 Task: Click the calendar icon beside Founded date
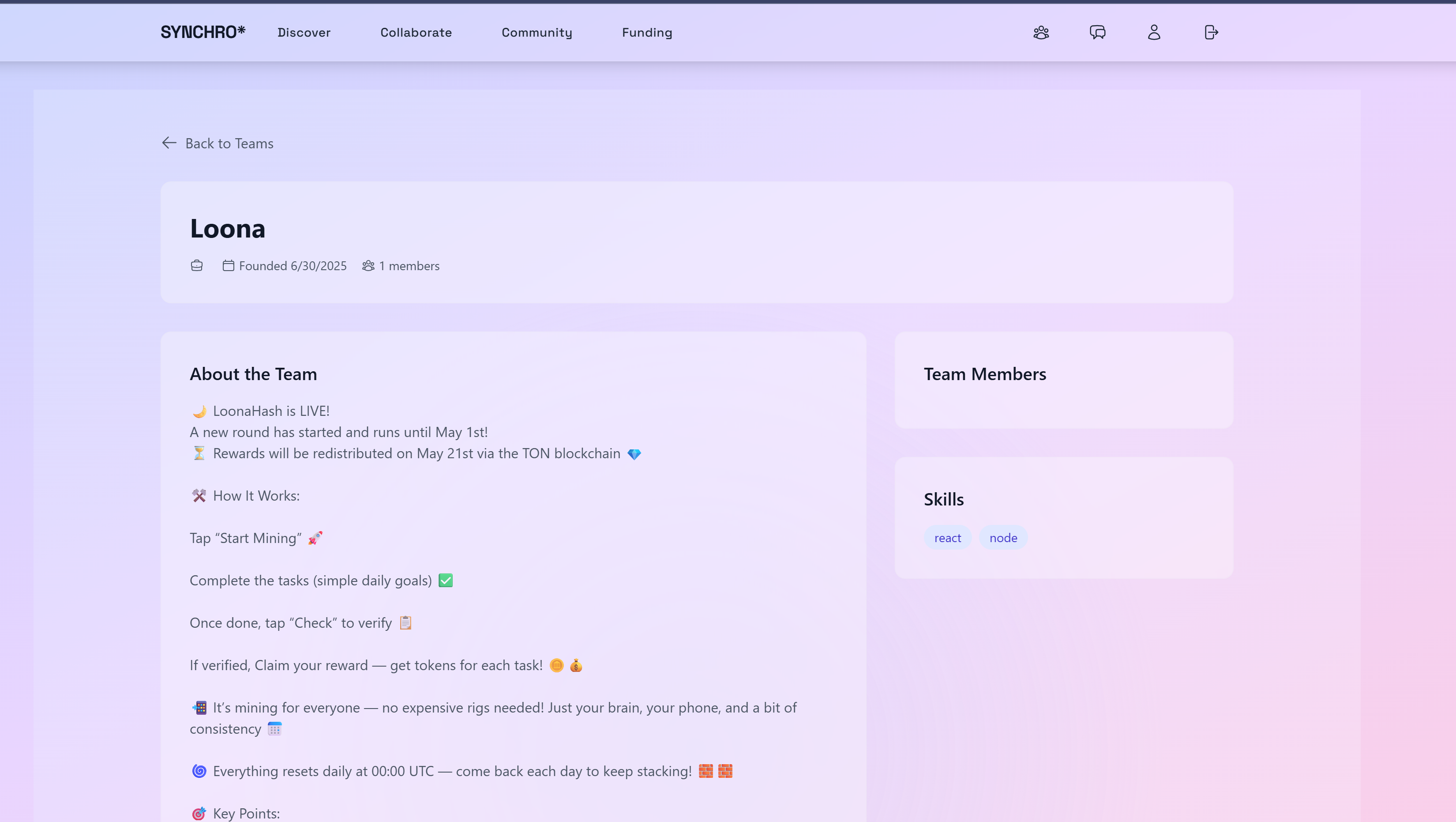tap(228, 266)
